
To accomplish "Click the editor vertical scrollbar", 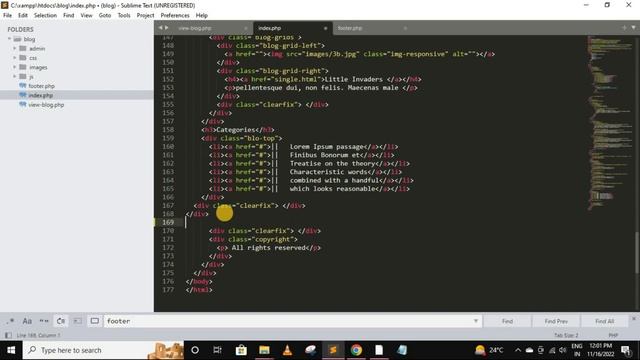I will point(637,253).
